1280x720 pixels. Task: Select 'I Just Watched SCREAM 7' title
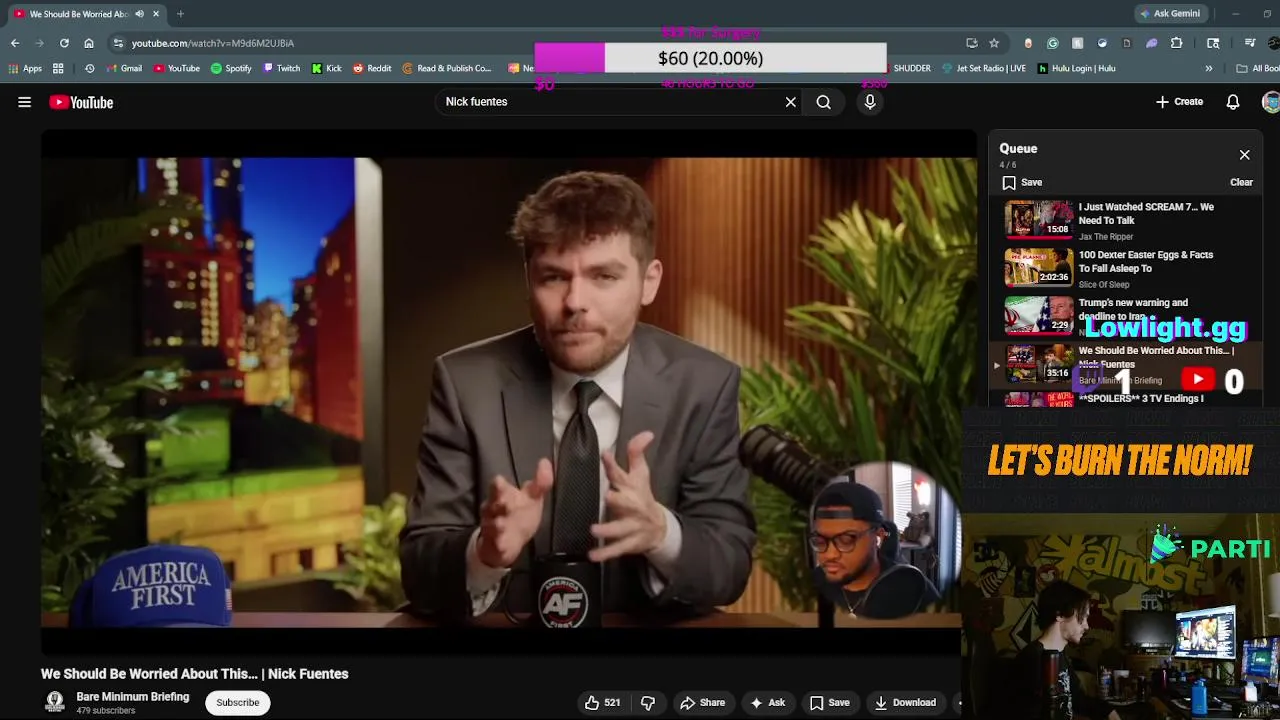click(1146, 214)
